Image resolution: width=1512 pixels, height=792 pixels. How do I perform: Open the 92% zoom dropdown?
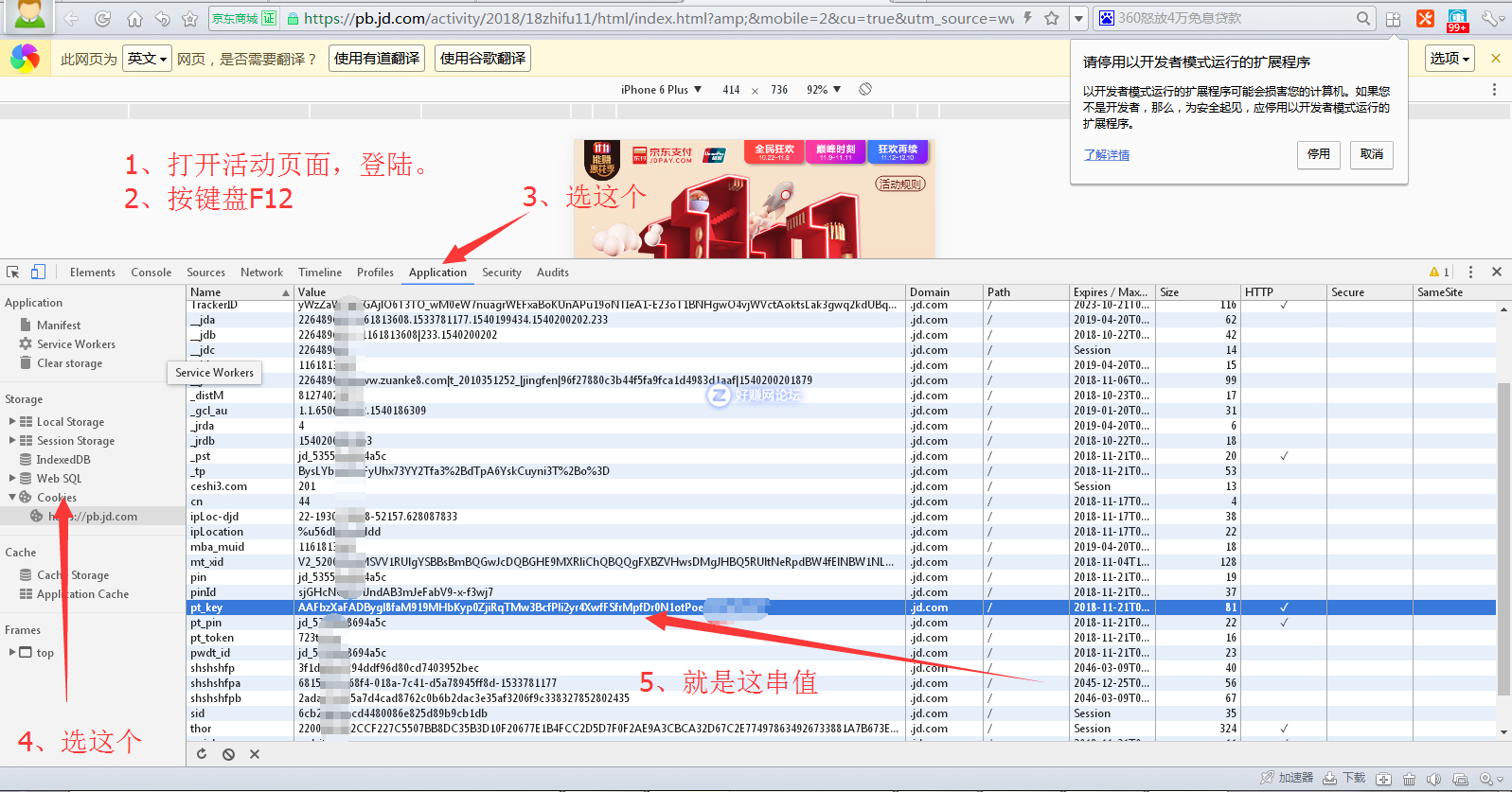coord(824,90)
